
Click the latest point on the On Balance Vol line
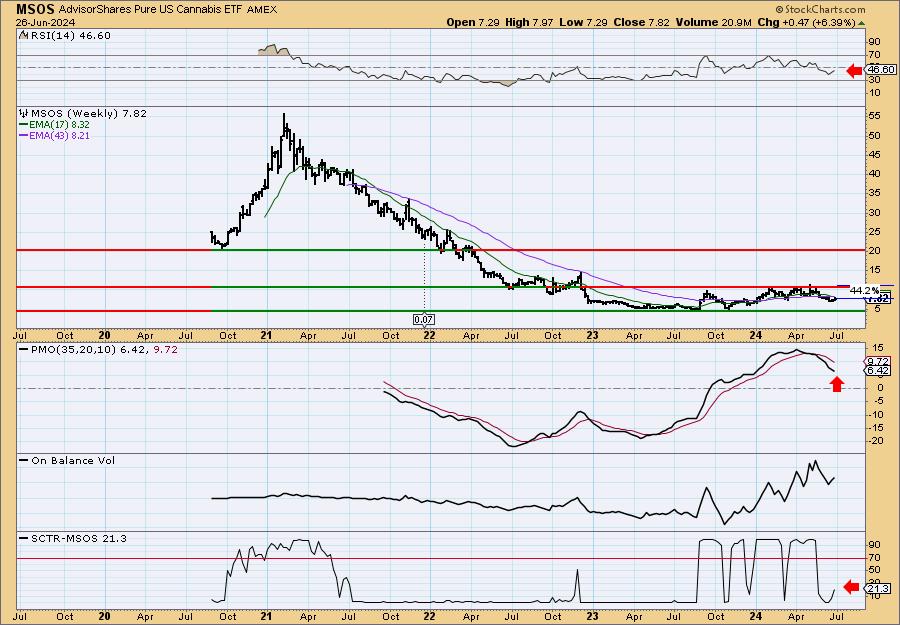833,478
